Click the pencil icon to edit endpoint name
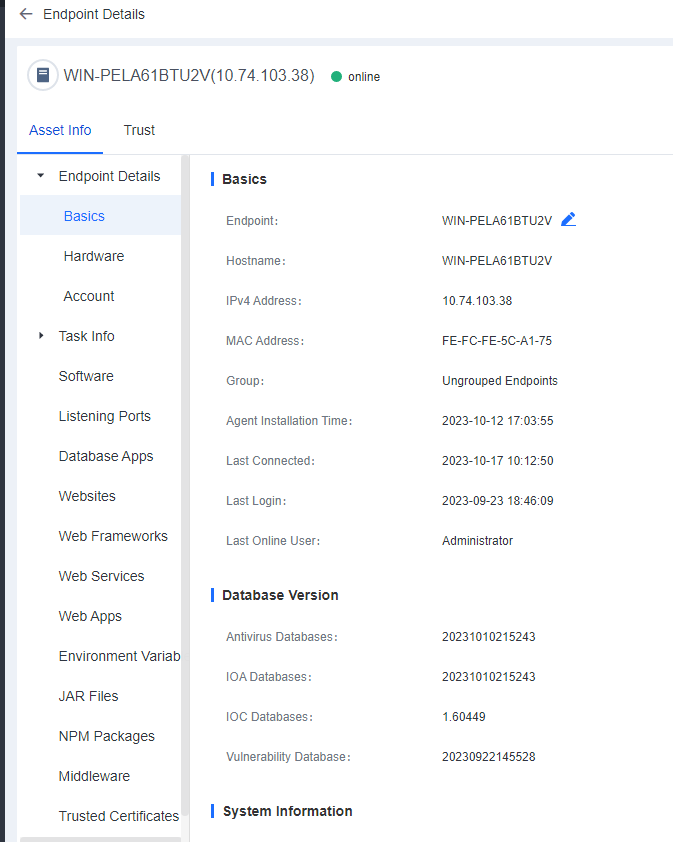 tap(568, 220)
